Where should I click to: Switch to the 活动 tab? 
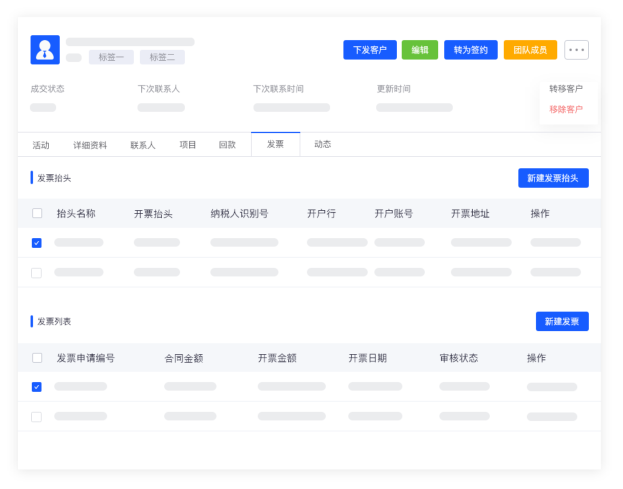point(41,145)
